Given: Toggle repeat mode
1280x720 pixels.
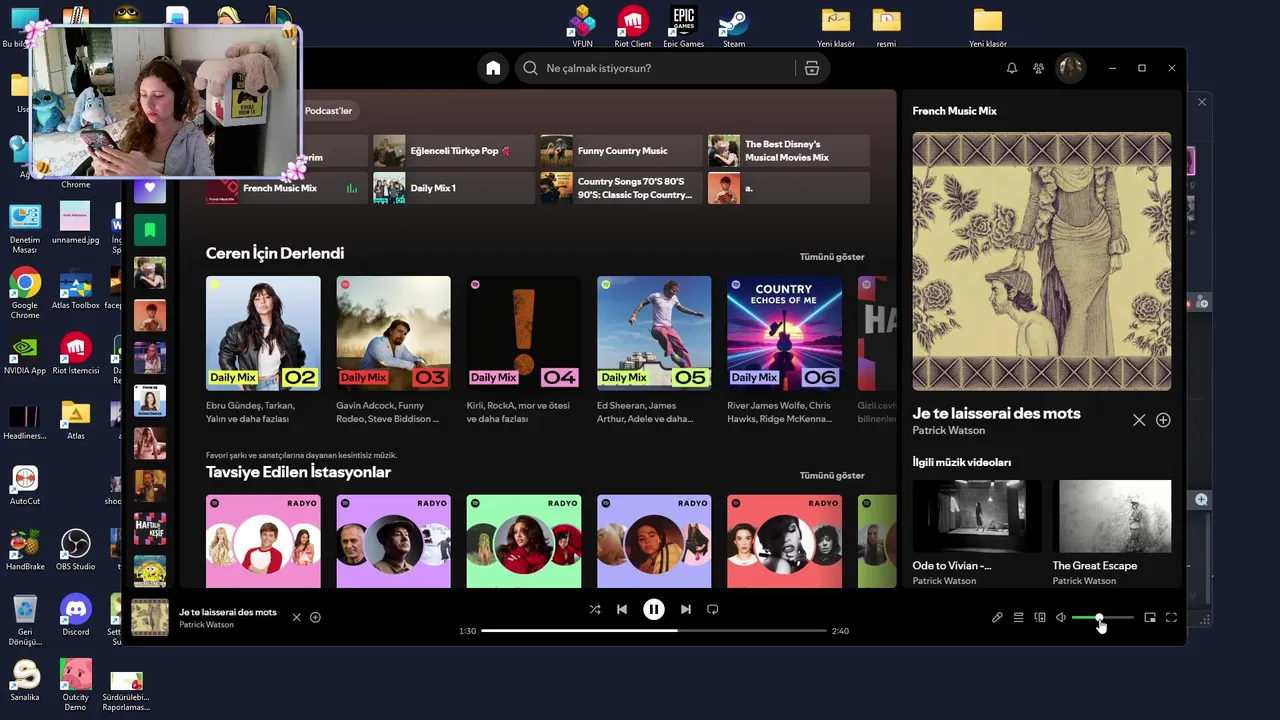Looking at the screenshot, I should click(713, 609).
